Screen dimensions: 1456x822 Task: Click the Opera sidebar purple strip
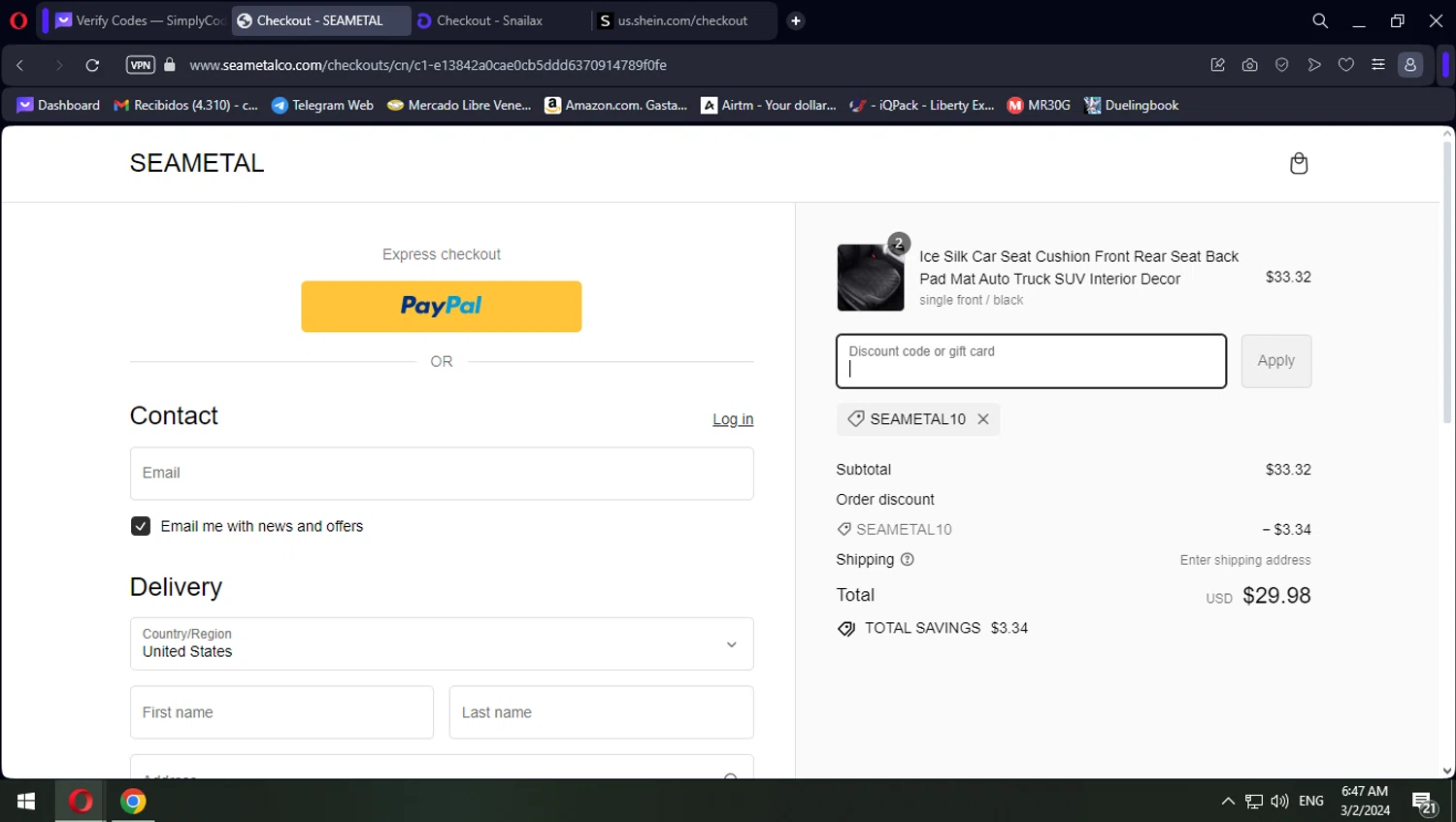coord(1445,65)
